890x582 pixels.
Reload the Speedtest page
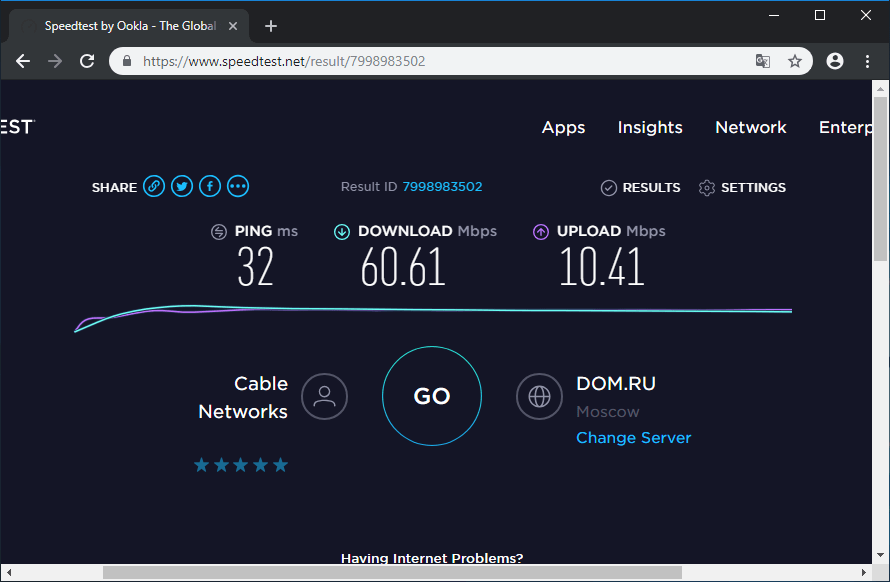pos(87,61)
